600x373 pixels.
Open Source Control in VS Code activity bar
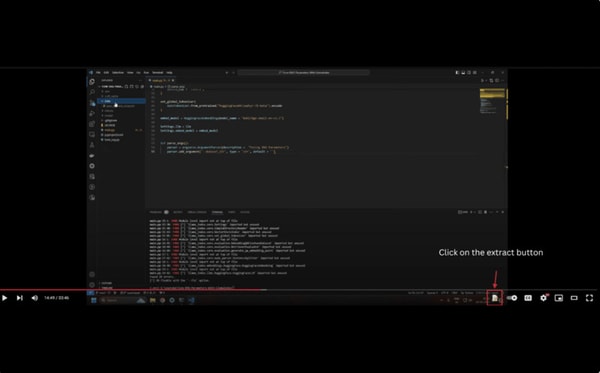(92, 103)
